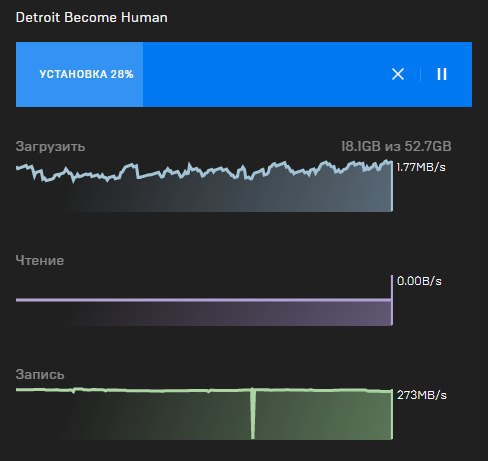Pause the installation
Screen dimensions: 488x461
coord(442,74)
